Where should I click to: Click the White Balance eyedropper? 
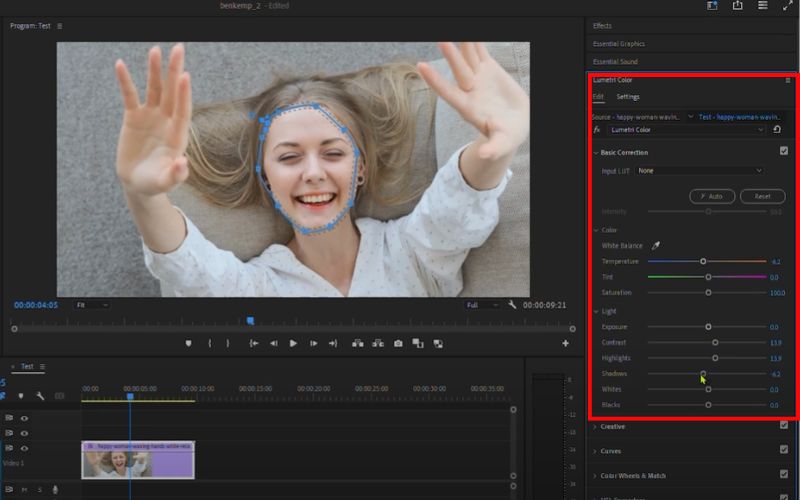[656, 245]
